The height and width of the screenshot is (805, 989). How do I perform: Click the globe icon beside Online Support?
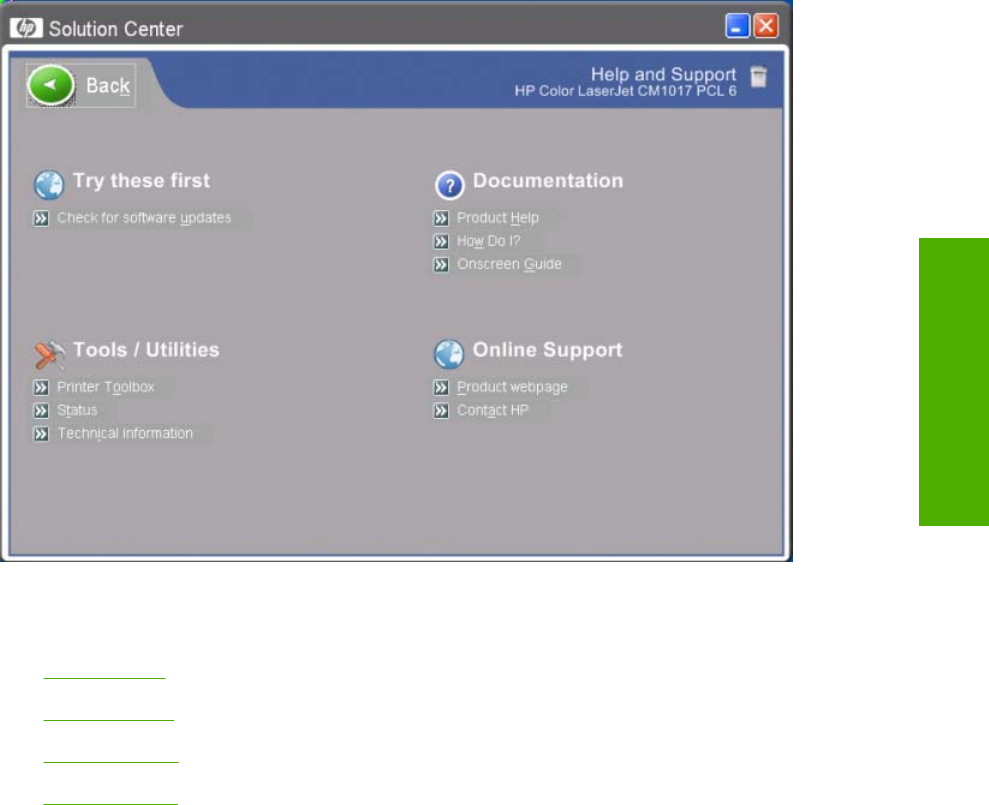(449, 354)
